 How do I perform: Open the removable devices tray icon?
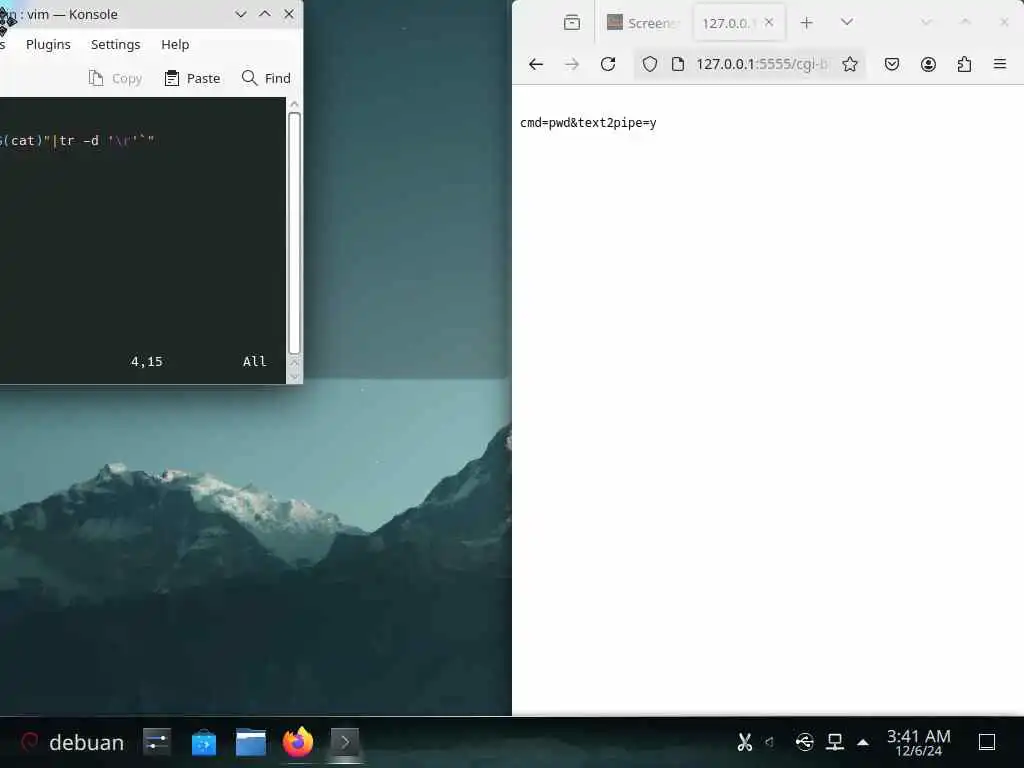click(x=805, y=743)
